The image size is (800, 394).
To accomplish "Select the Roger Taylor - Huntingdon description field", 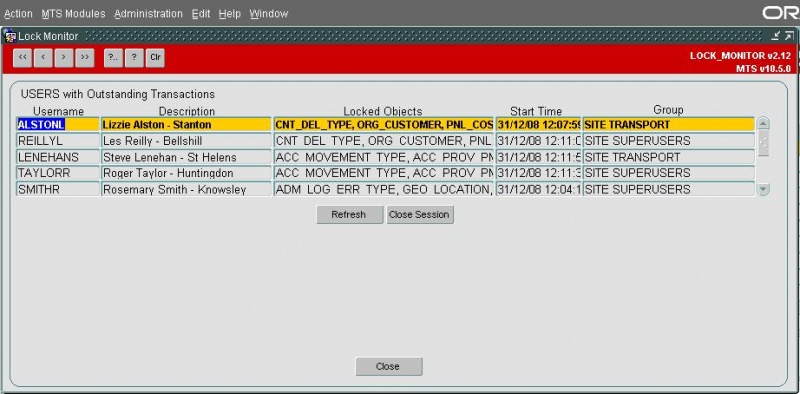I will pyautogui.click(x=186, y=173).
